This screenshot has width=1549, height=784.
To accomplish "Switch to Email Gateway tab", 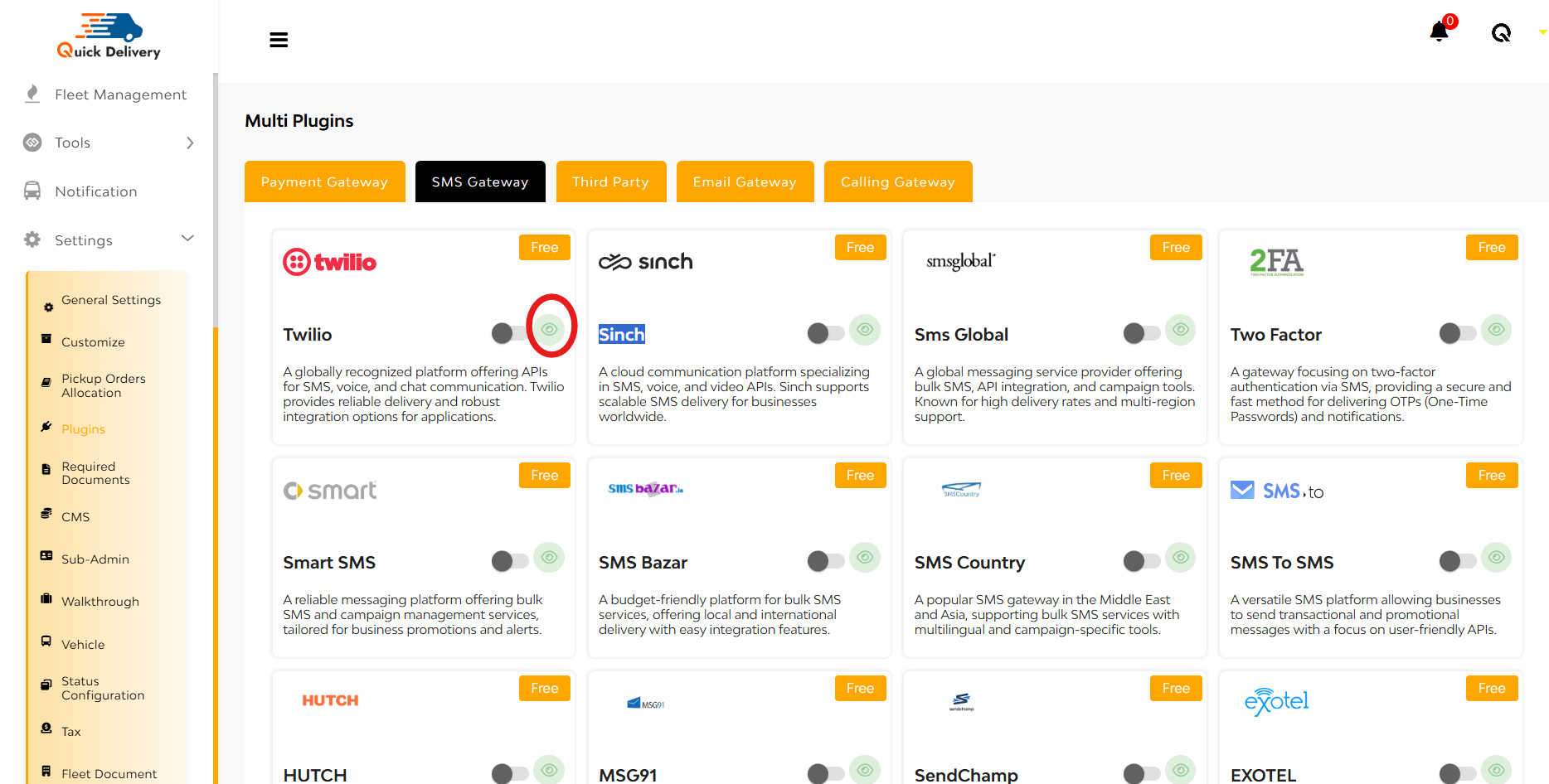I will 745,181.
